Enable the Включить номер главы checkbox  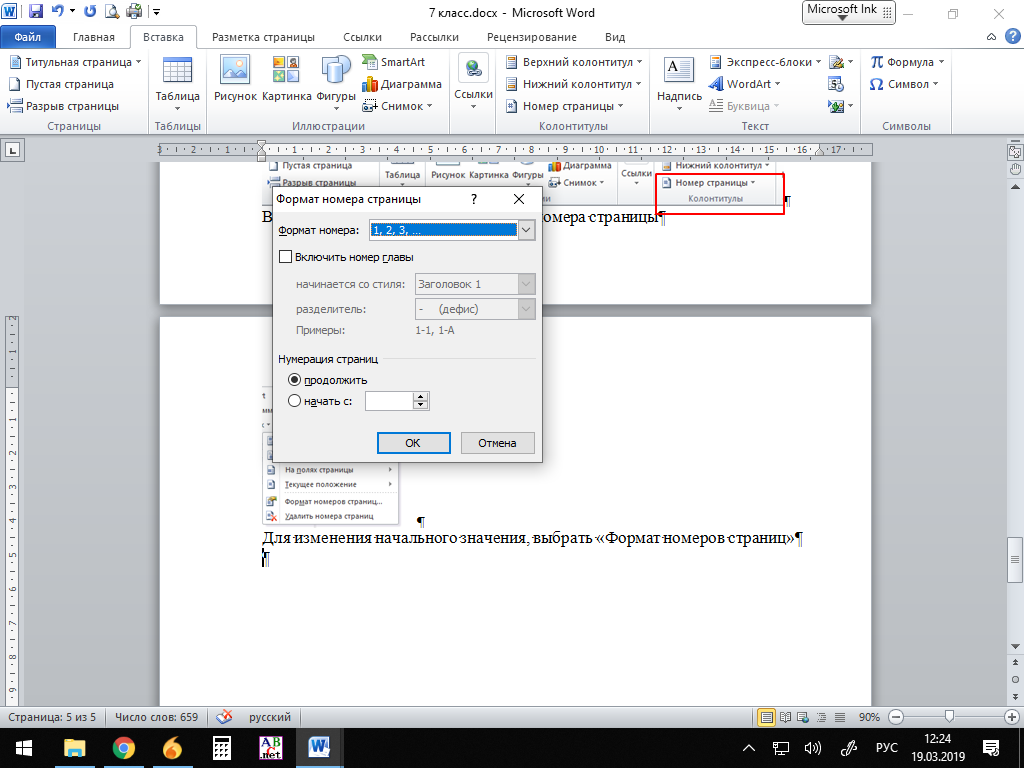coord(285,257)
